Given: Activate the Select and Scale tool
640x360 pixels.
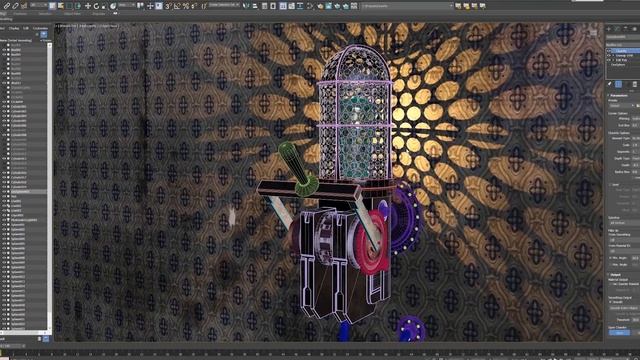Looking at the screenshot, I should click(x=104, y=6).
